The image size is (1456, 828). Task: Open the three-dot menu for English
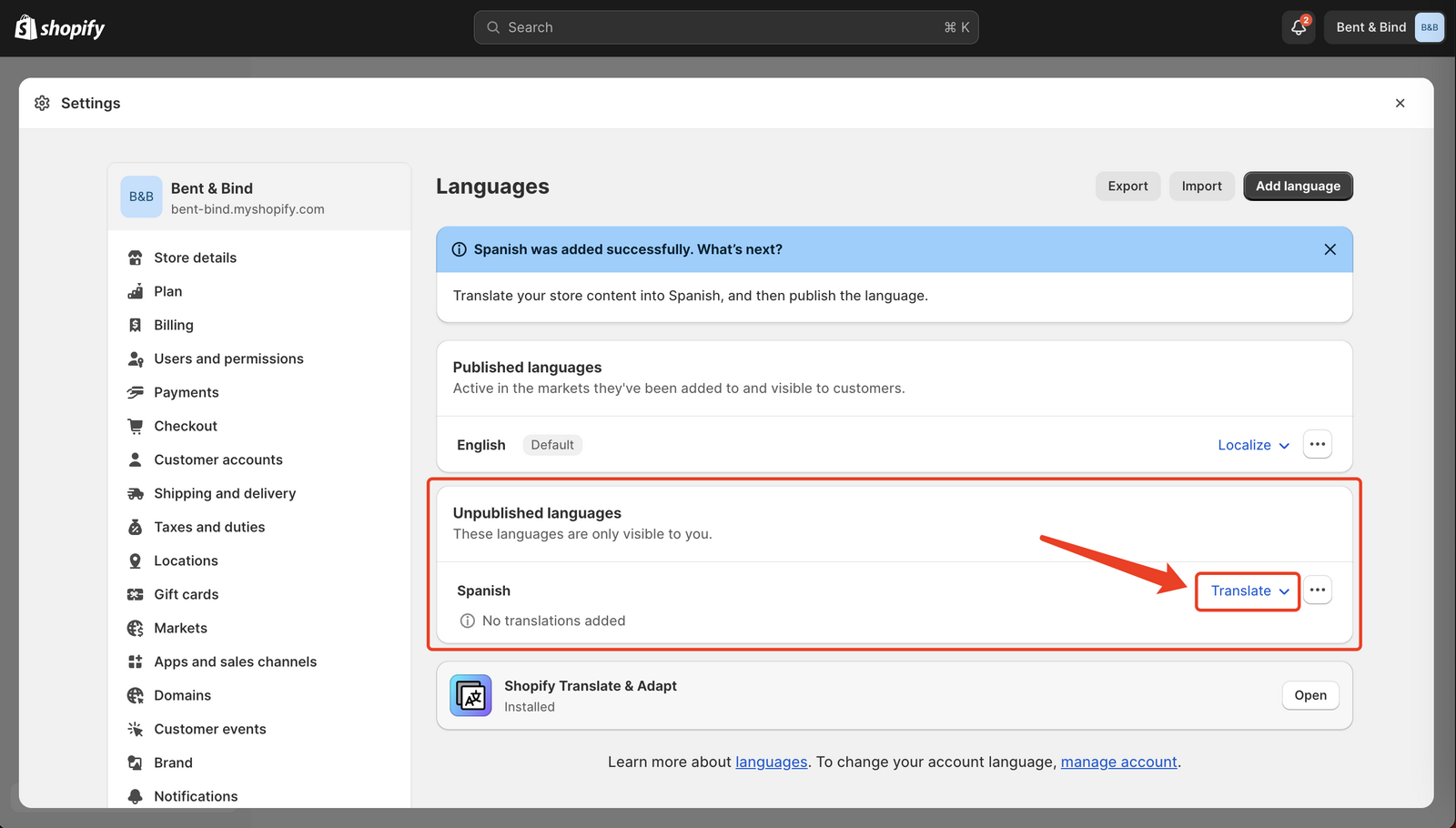[1317, 445]
